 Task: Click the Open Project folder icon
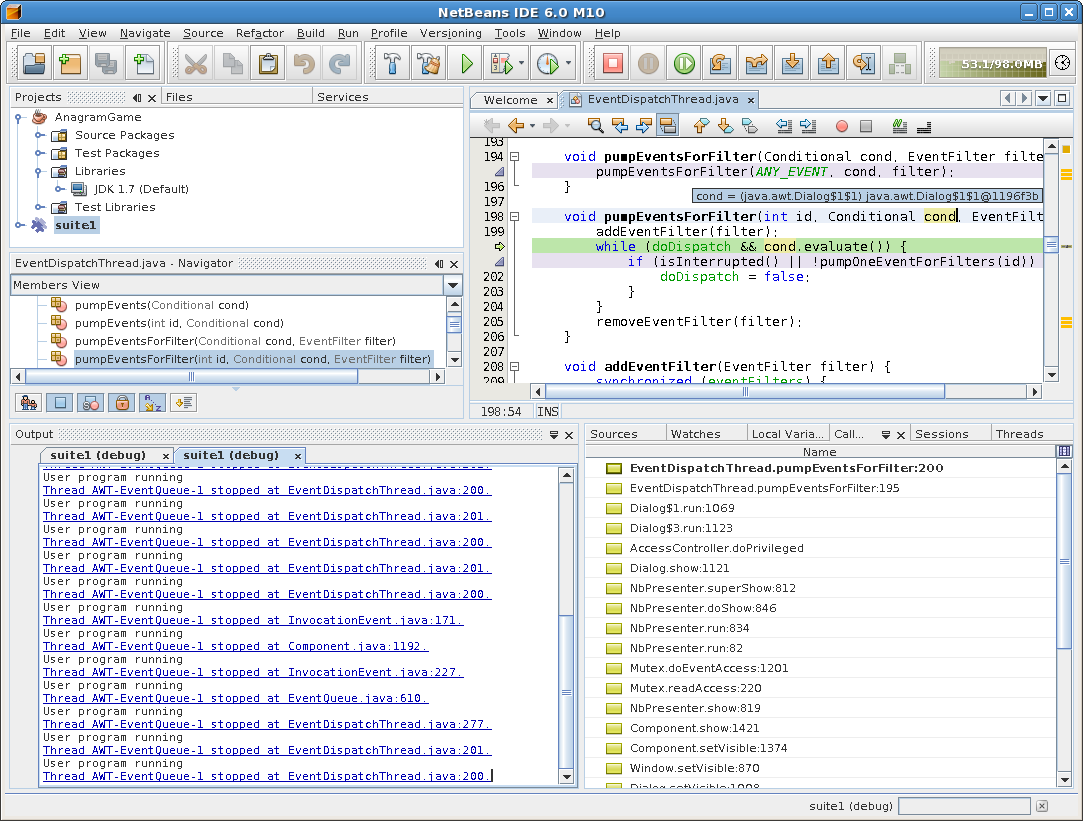tap(34, 64)
